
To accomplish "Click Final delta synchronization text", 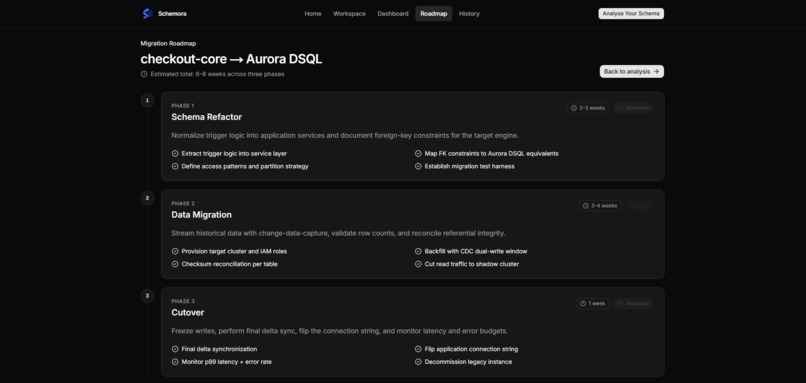I will (219, 349).
